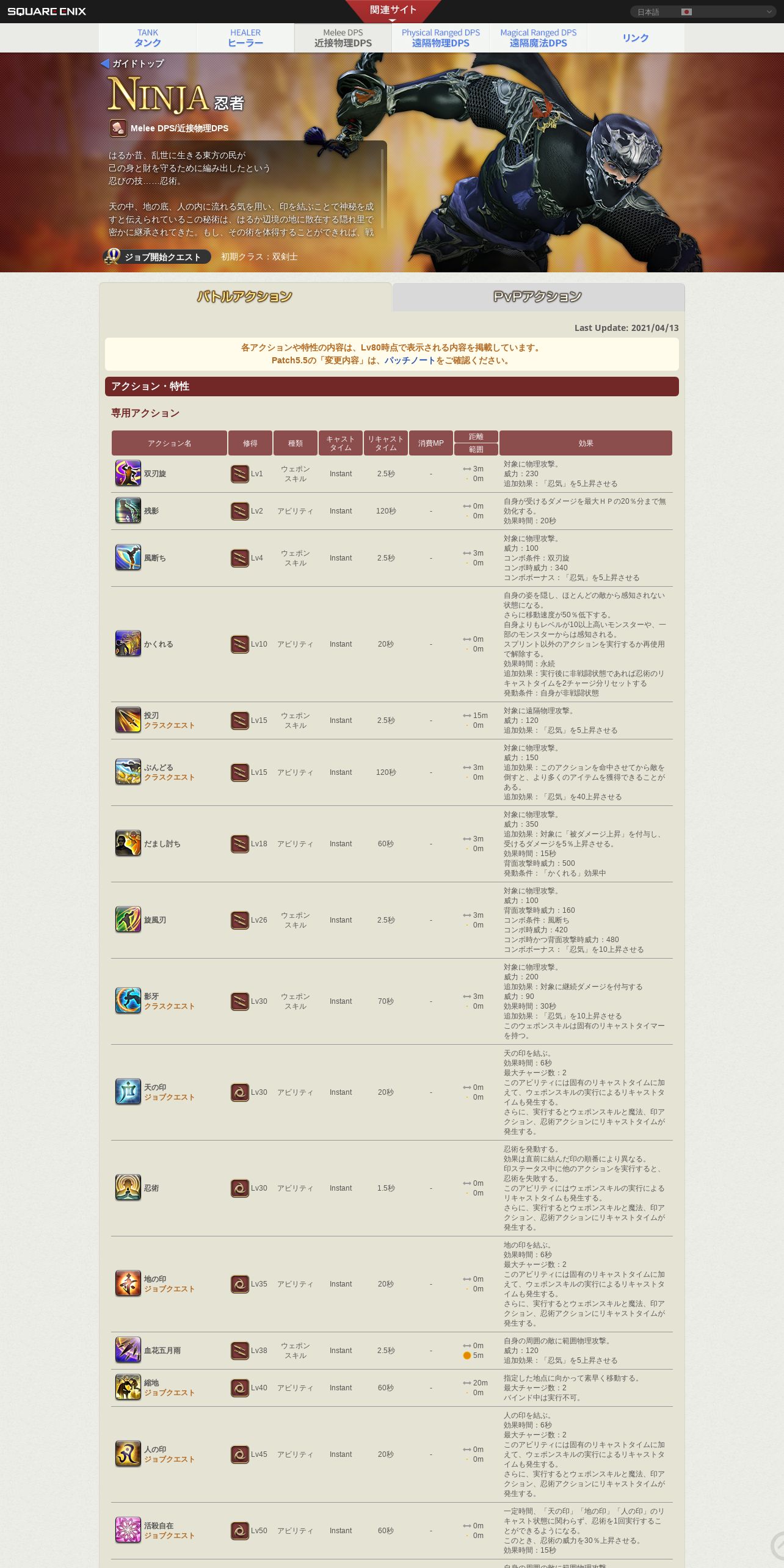Click the 消費MP column header
Image resolution: width=784 pixels, height=1568 pixels.
pyautogui.click(x=431, y=443)
